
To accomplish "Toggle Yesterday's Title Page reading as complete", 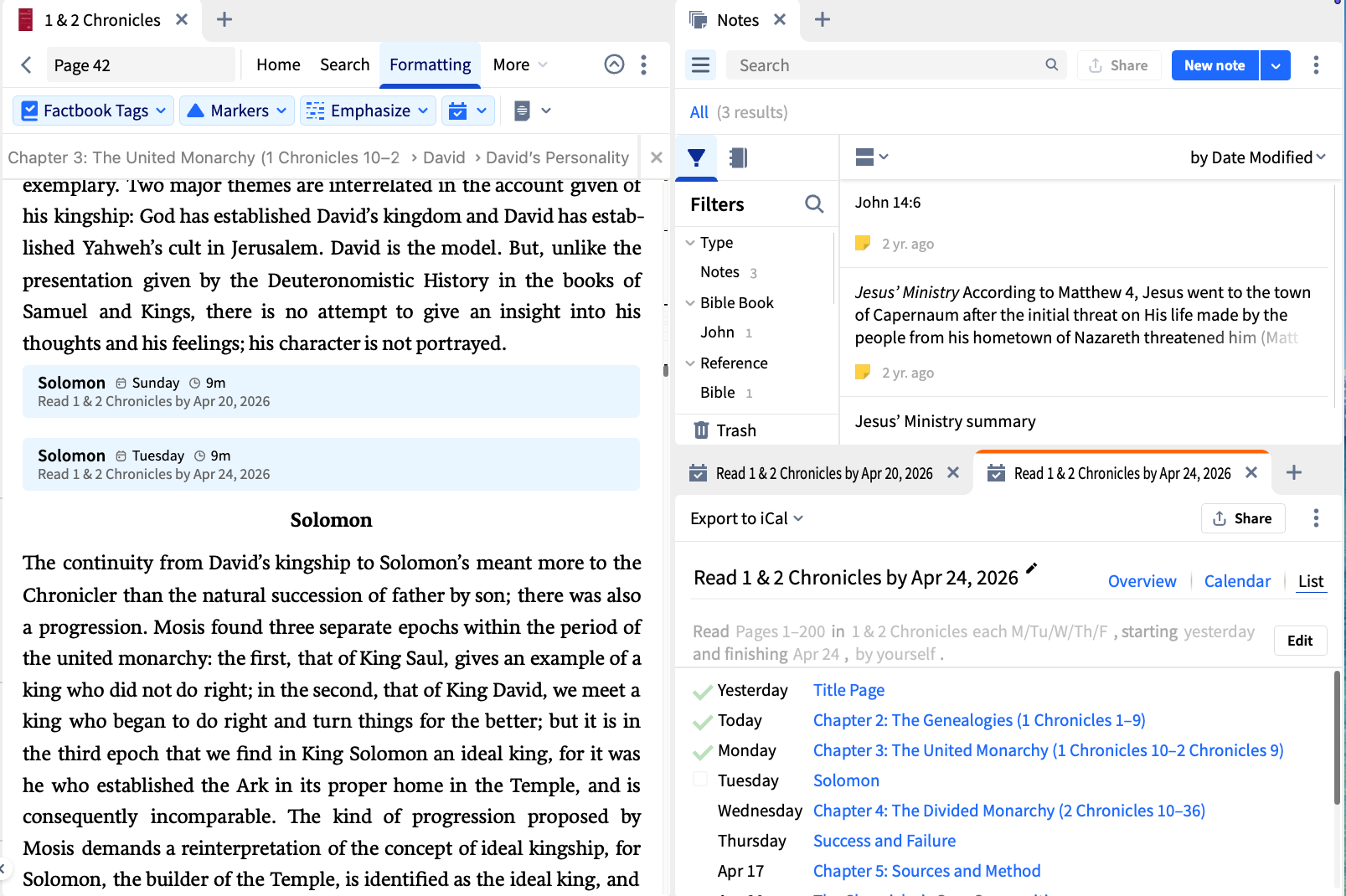I will click(702, 692).
